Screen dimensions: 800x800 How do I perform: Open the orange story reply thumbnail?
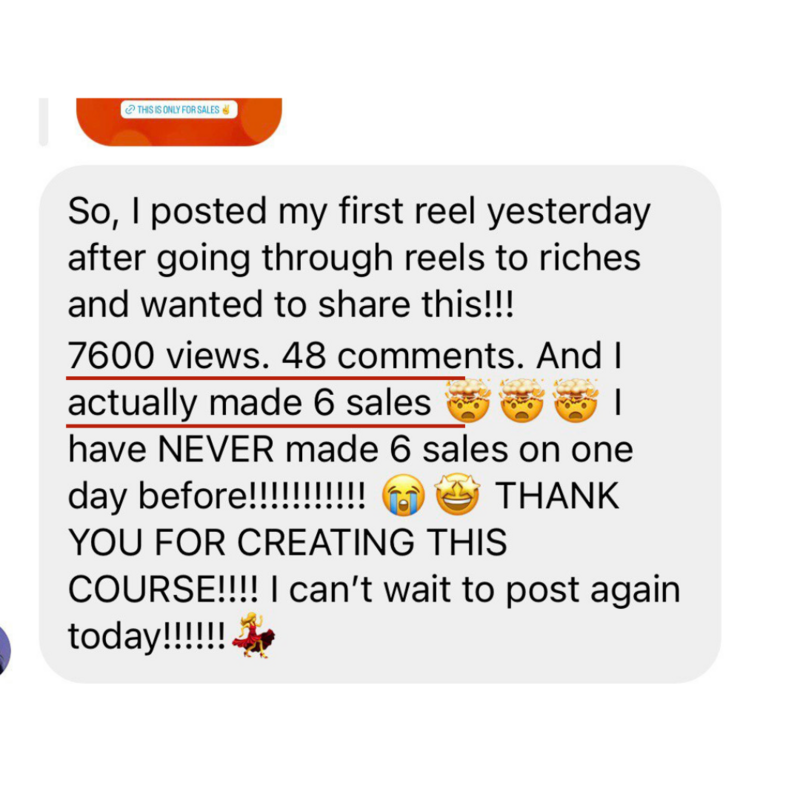click(x=179, y=122)
